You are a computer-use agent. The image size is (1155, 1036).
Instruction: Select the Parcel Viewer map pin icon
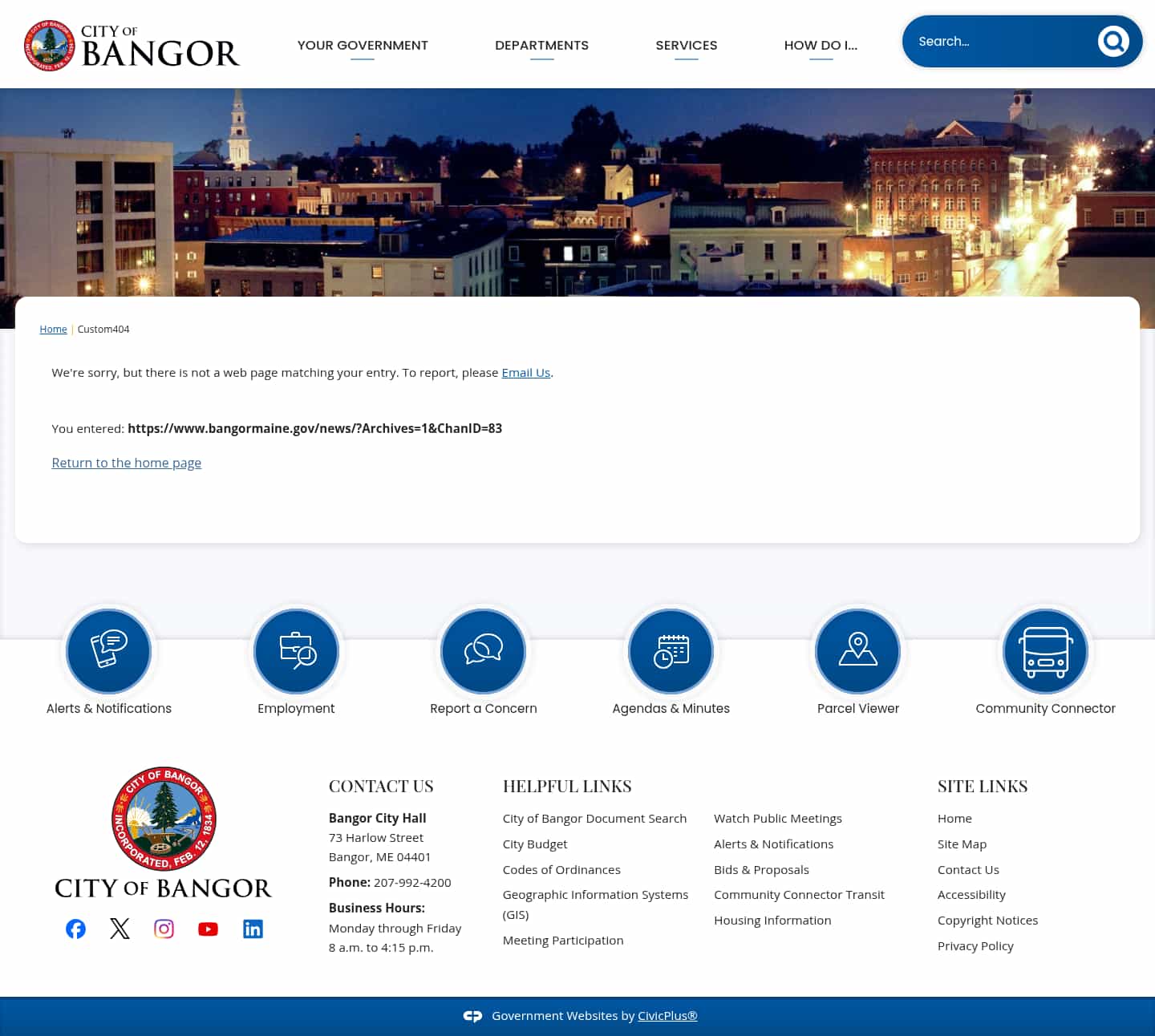[x=857, y=651]
